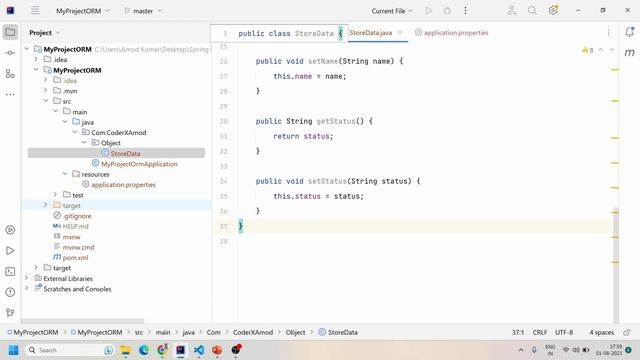Click src breadcrumb in navigation bar
This screenshot has width=640, height=360.
point(139,332)
